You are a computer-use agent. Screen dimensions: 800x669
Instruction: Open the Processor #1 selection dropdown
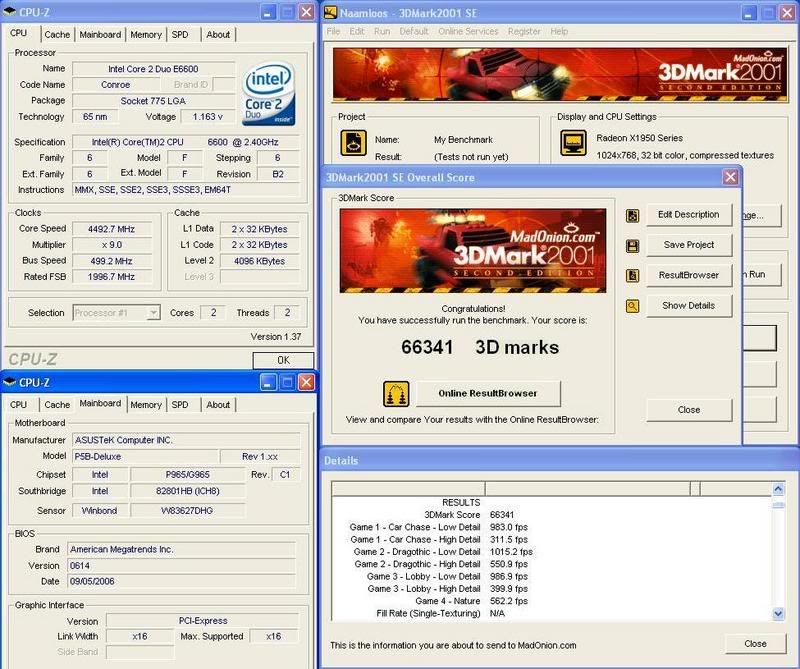pos(153,312)
